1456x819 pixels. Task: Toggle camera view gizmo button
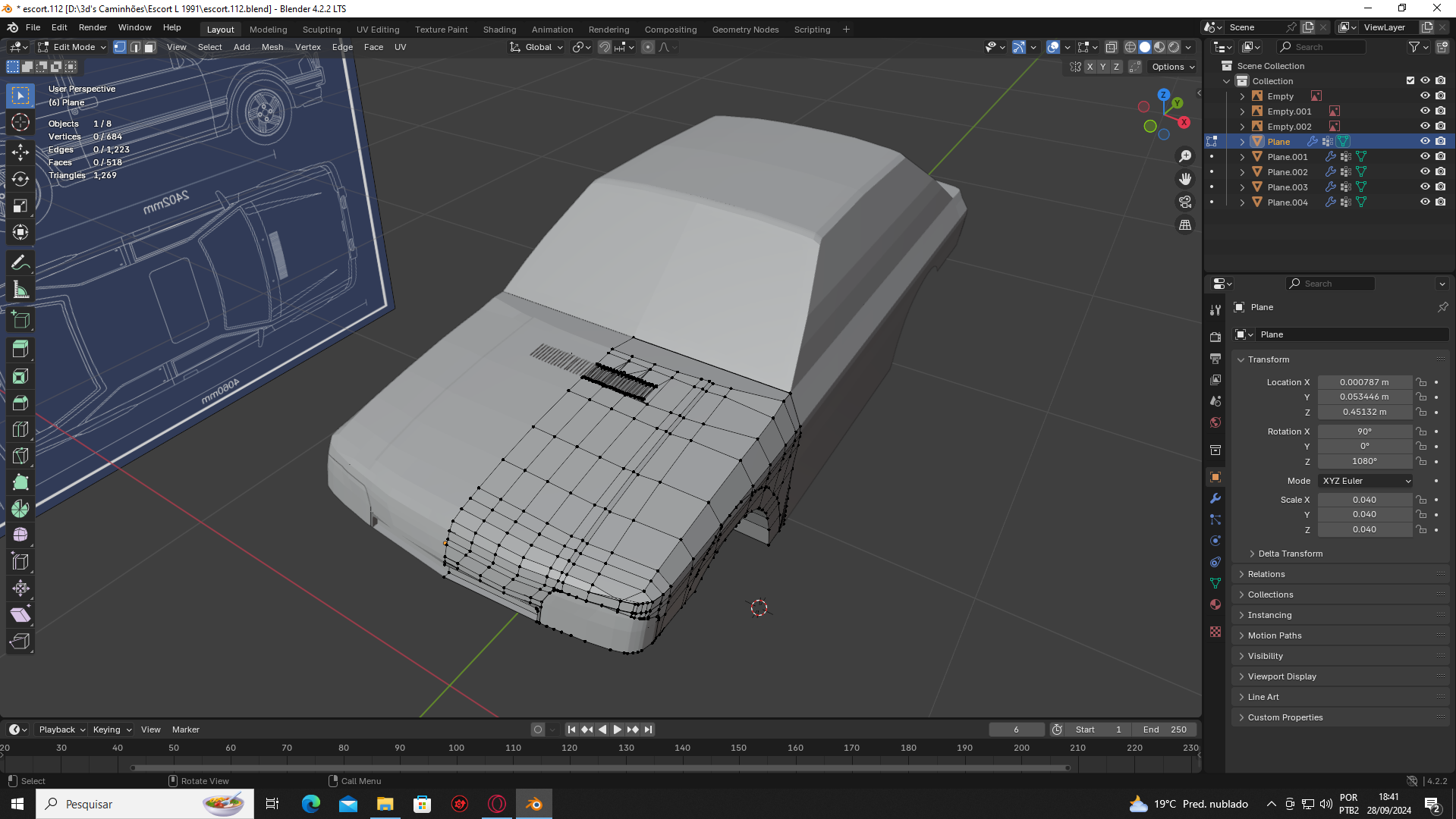click(1185, 202)
